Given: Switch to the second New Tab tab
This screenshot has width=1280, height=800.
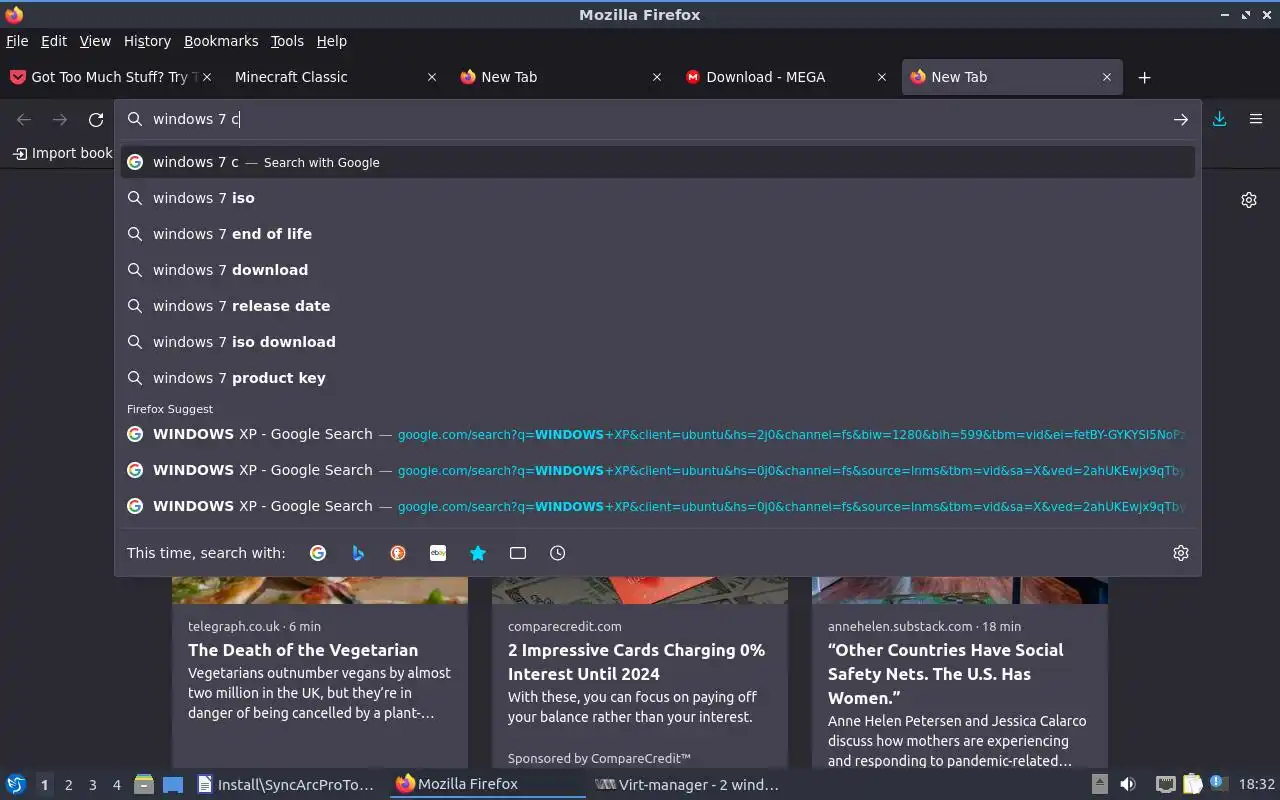Looking at the screenshot, I should point(1012,77).
